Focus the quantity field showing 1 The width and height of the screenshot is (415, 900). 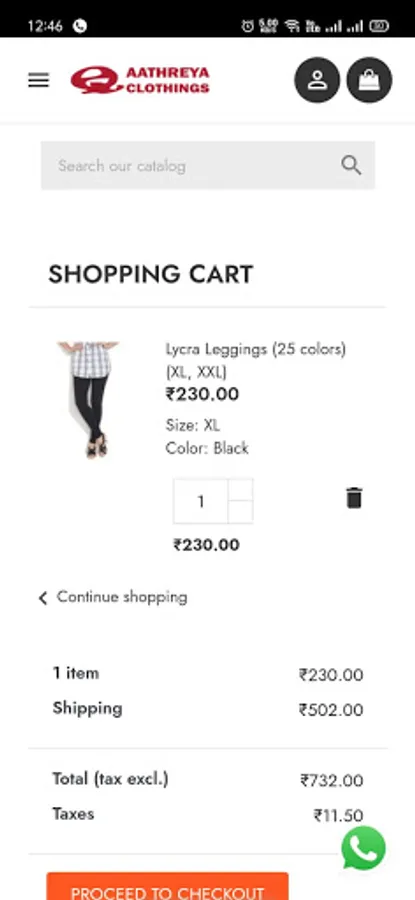tap(201, 501)
